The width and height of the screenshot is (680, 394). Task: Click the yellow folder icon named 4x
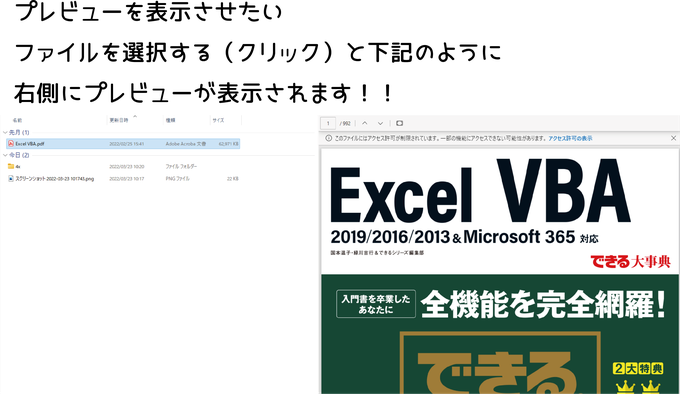point(11,166)
